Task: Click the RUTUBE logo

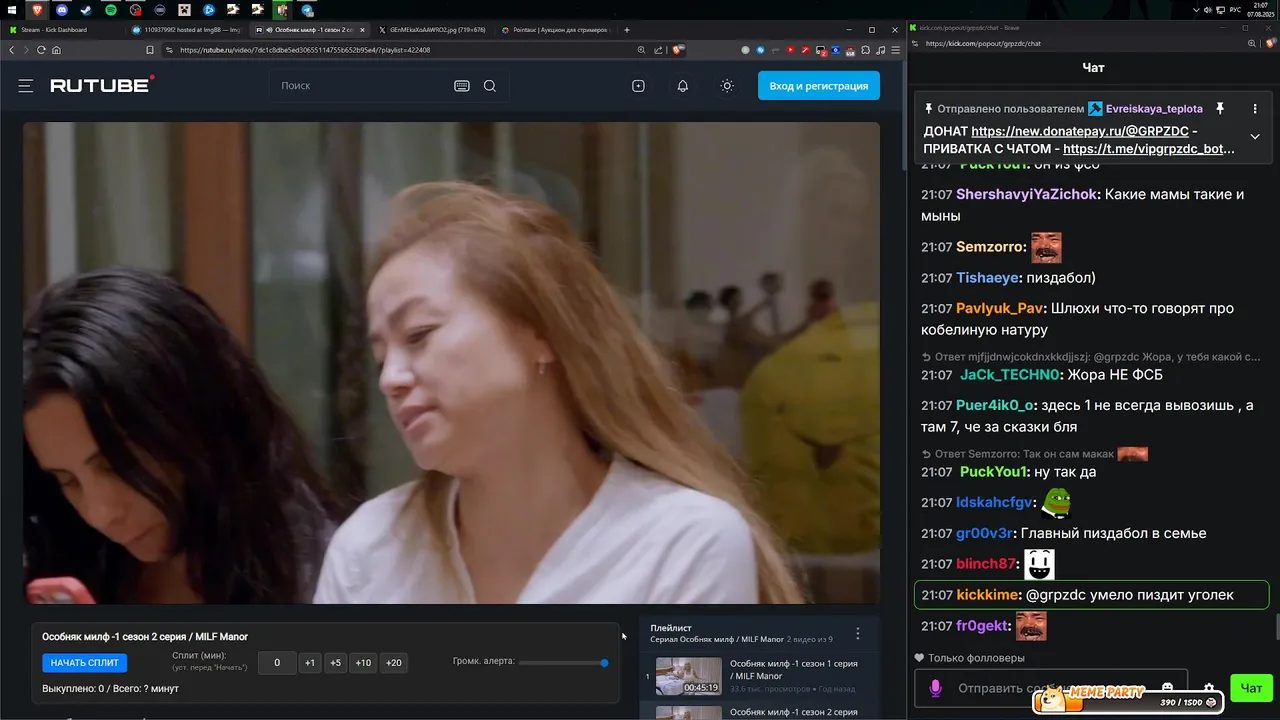Action: click(x=102, y=85)
